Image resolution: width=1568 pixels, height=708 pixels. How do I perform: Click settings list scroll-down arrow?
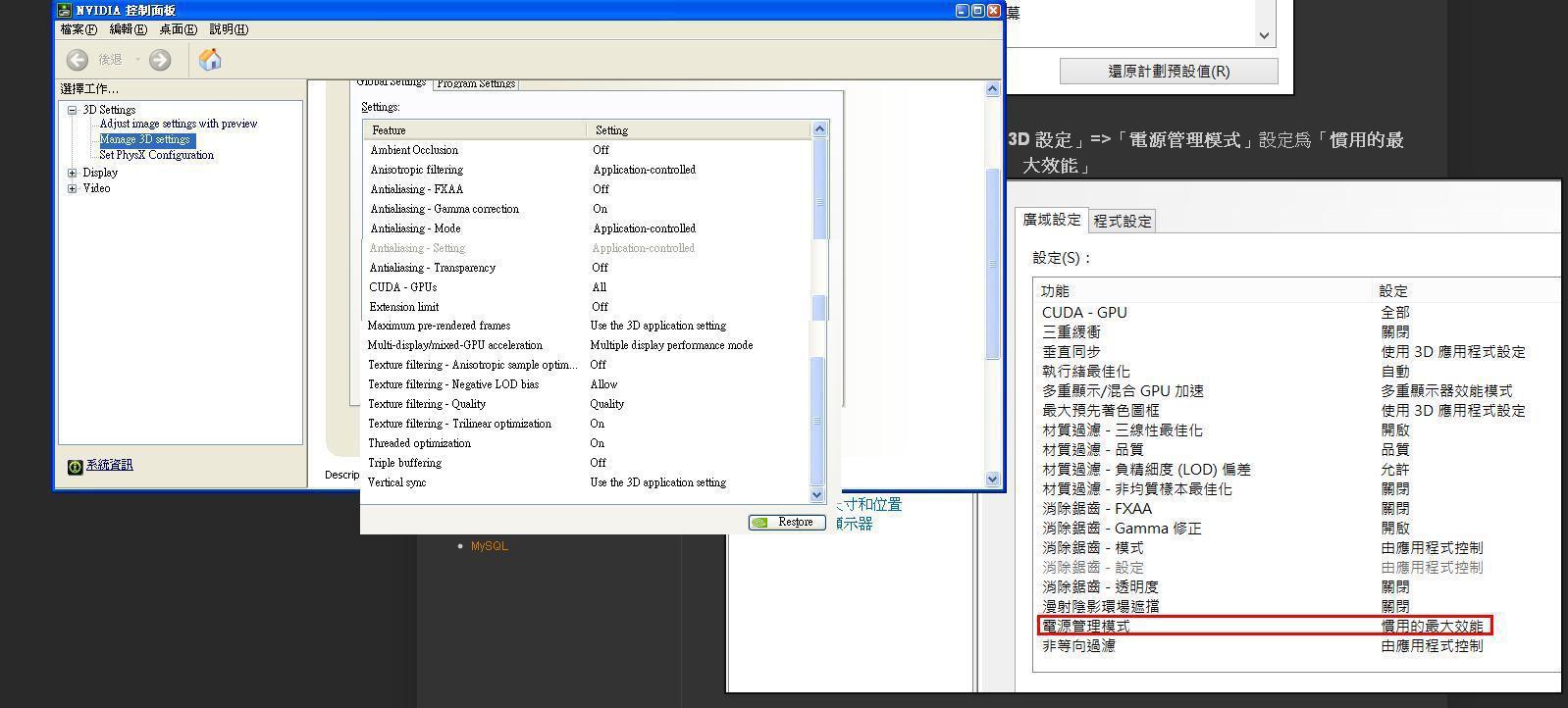pos(817,495)
